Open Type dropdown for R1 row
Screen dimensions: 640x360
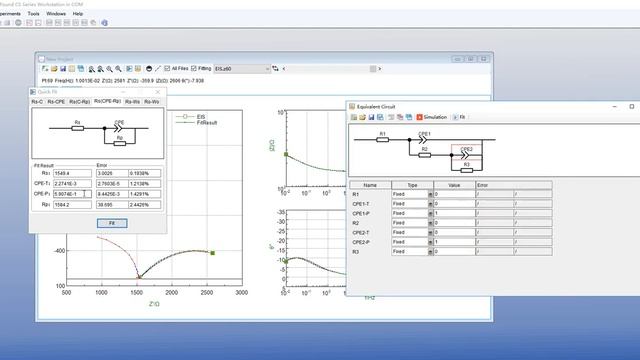[430, 195]
